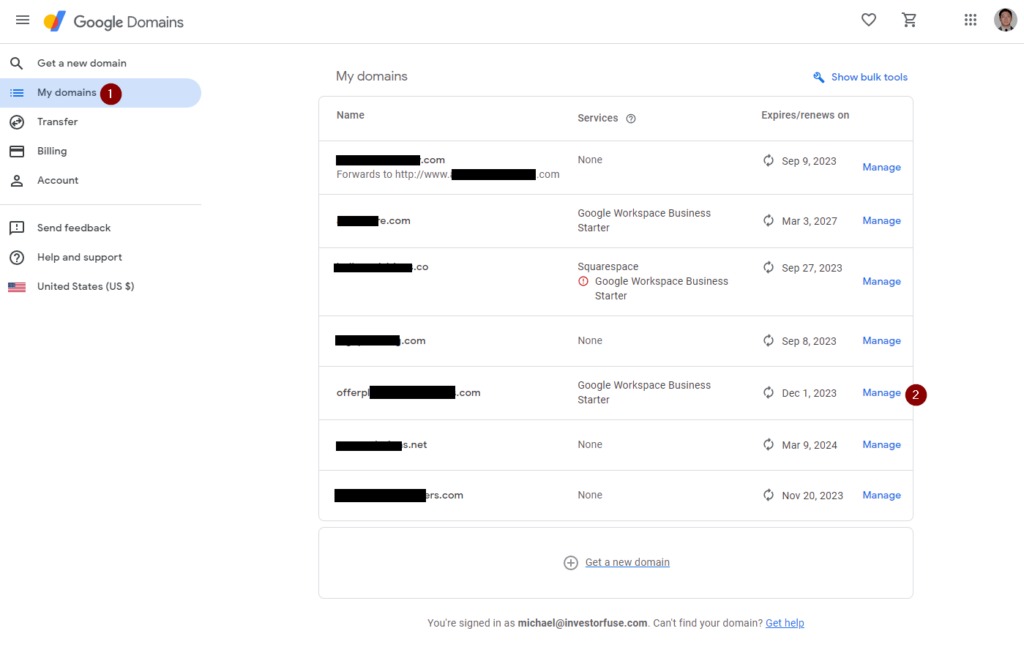Screen dimensions: 1024x661
Task: Open the Google apps grid
Action: 970,20
